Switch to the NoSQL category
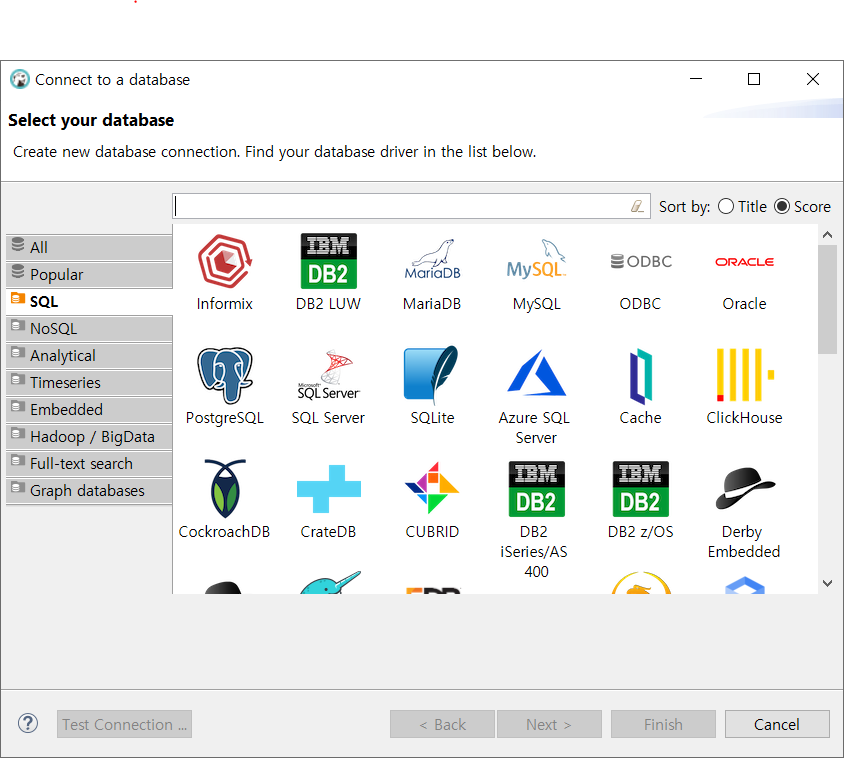844x758 pixels. click(x=89, y=328)
